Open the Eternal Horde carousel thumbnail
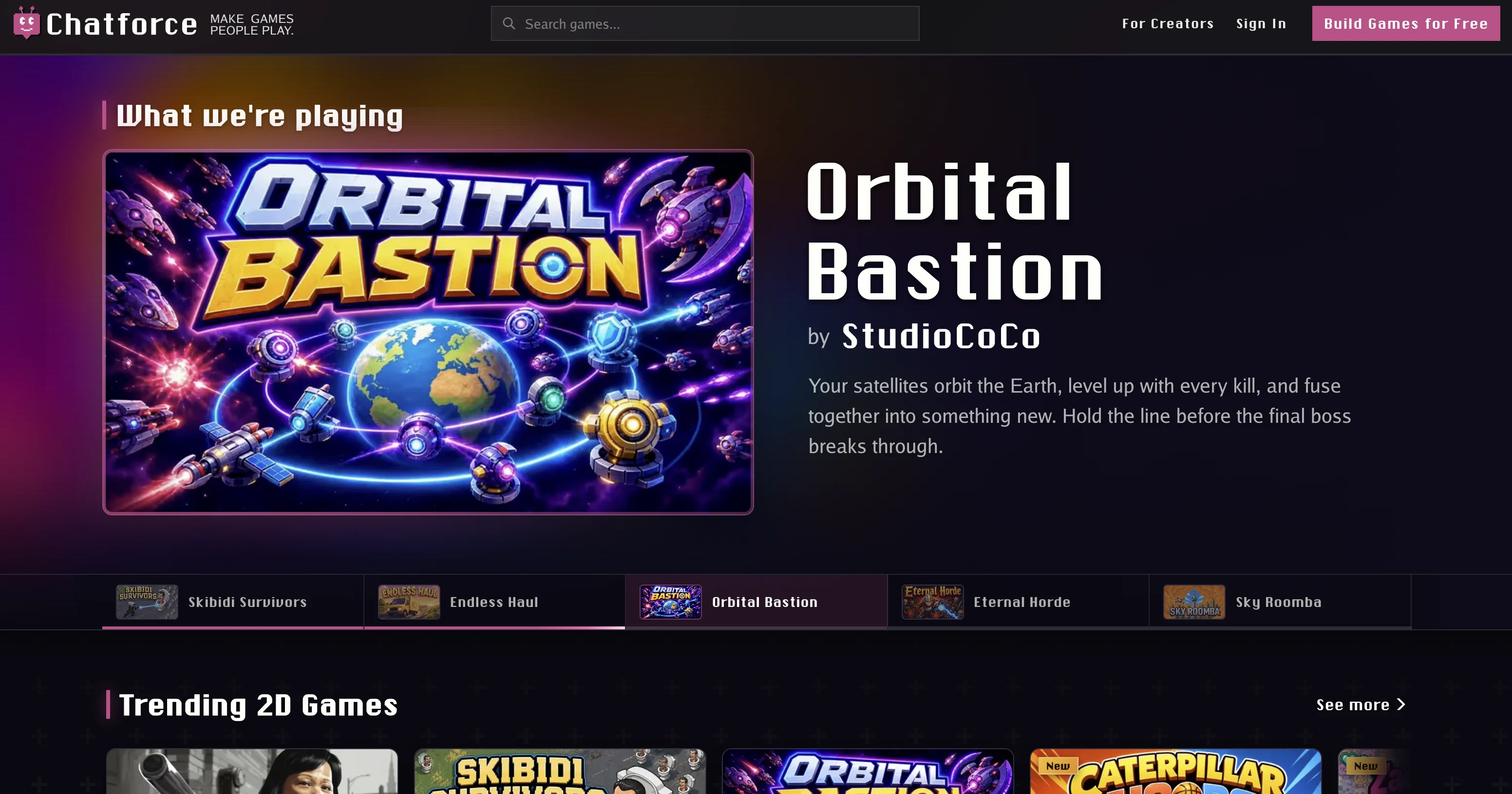The image size is (1512, 794). 933,602
